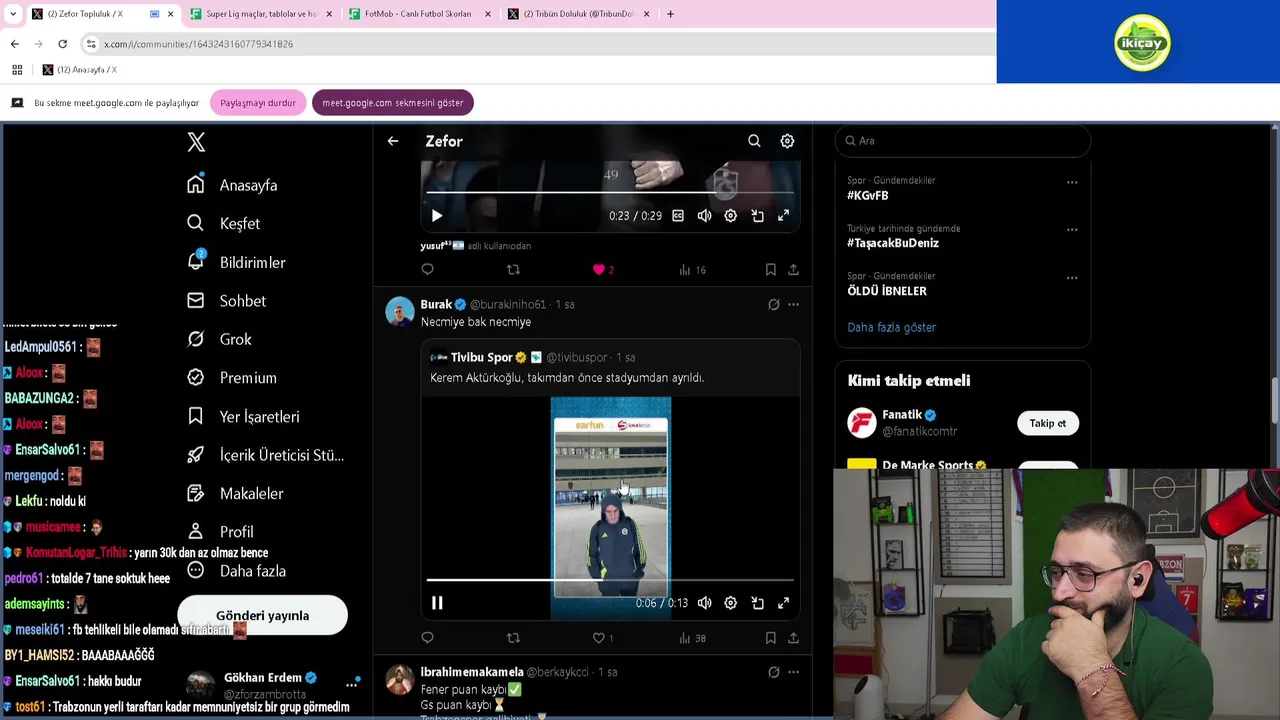Play the top video in the feed
Viewport: 1280px width, 720px height.
coord(437,215)
